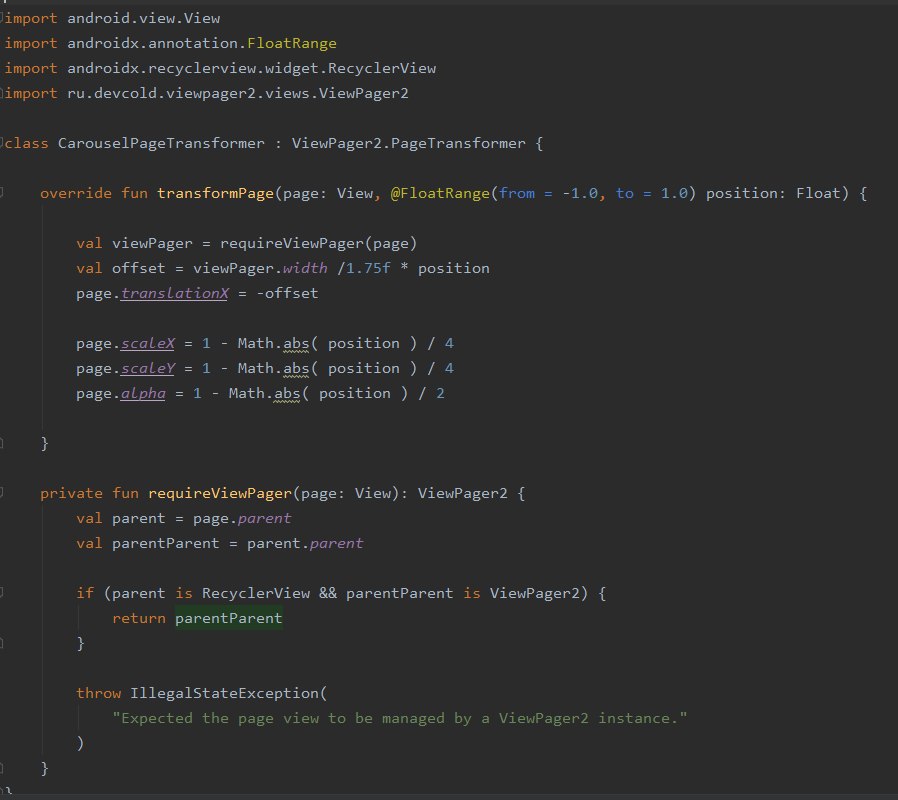Image resolution: width=898 pixels, height=800 pixels.
Task: Click ViewPager2 in the if condition
Action: pyautogui.click(x=534, y=593)
